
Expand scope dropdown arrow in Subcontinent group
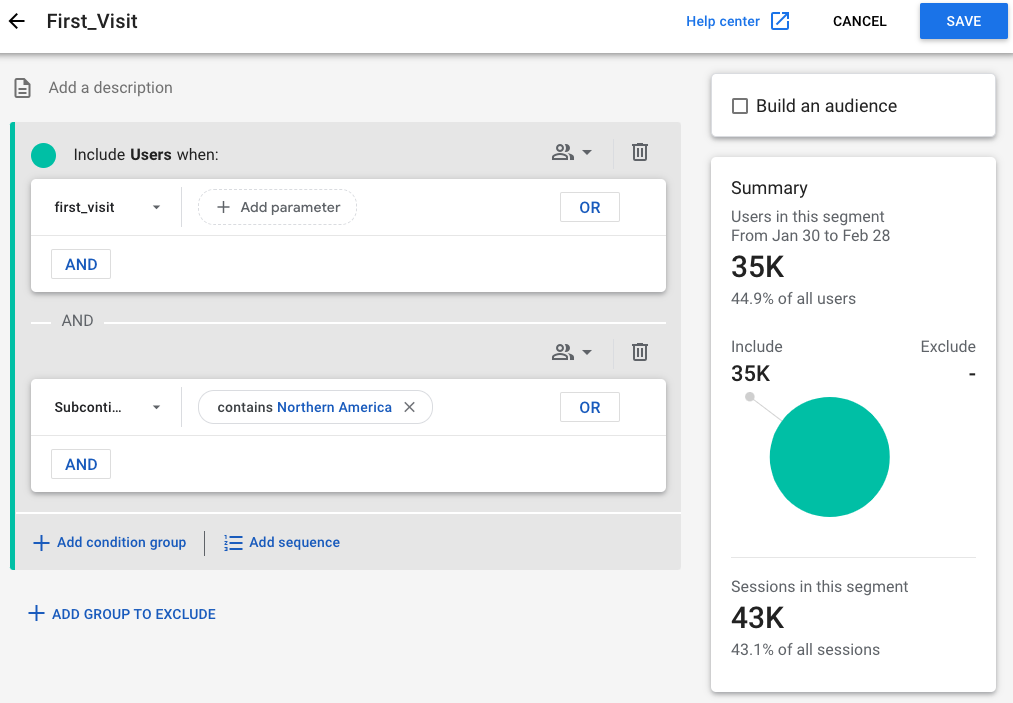pyautogui.click(x=587, y=352)
